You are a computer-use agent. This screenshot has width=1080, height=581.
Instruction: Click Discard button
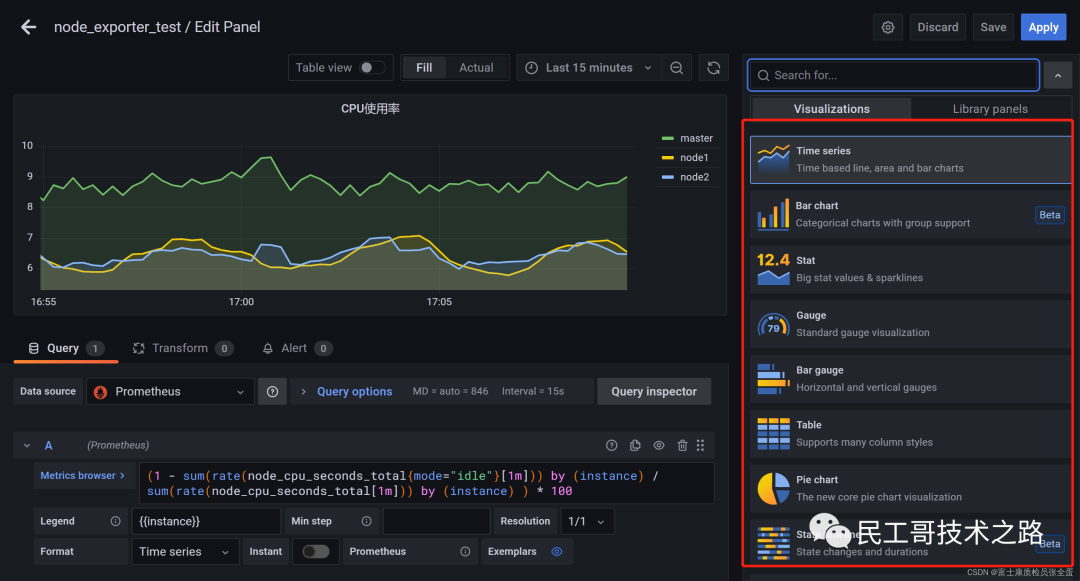pyautogui.click(x=937, y=28)
